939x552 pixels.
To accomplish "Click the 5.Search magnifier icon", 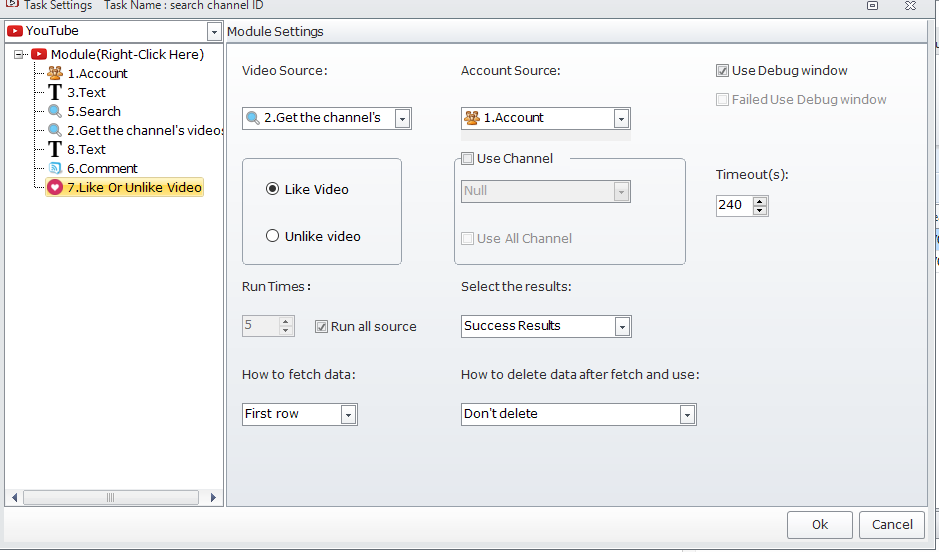I will click(55, 111).
